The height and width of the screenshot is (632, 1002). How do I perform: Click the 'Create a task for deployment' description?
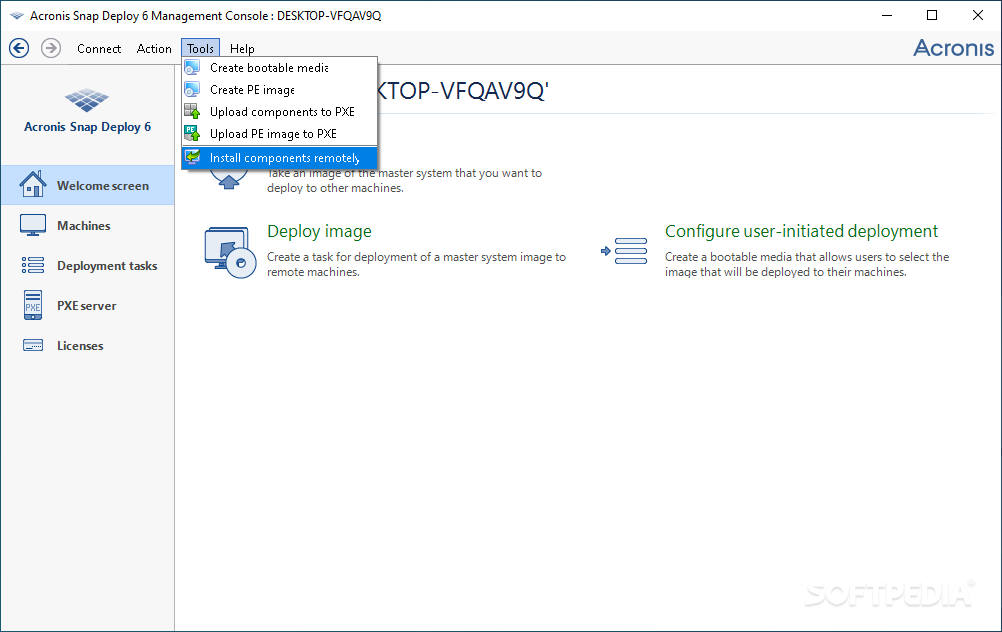coord(416,264)
